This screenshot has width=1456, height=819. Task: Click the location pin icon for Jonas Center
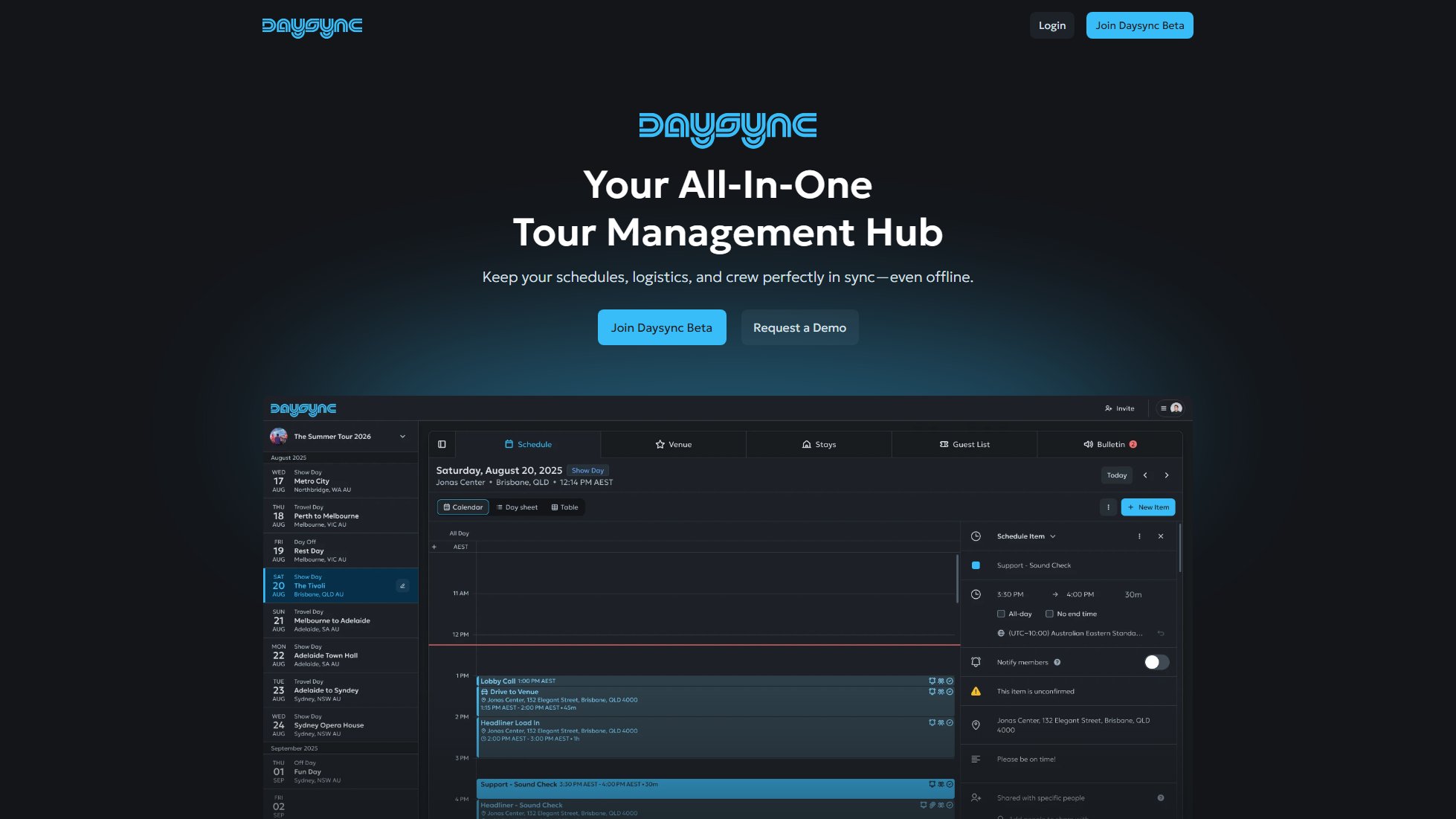click(975, 725)
